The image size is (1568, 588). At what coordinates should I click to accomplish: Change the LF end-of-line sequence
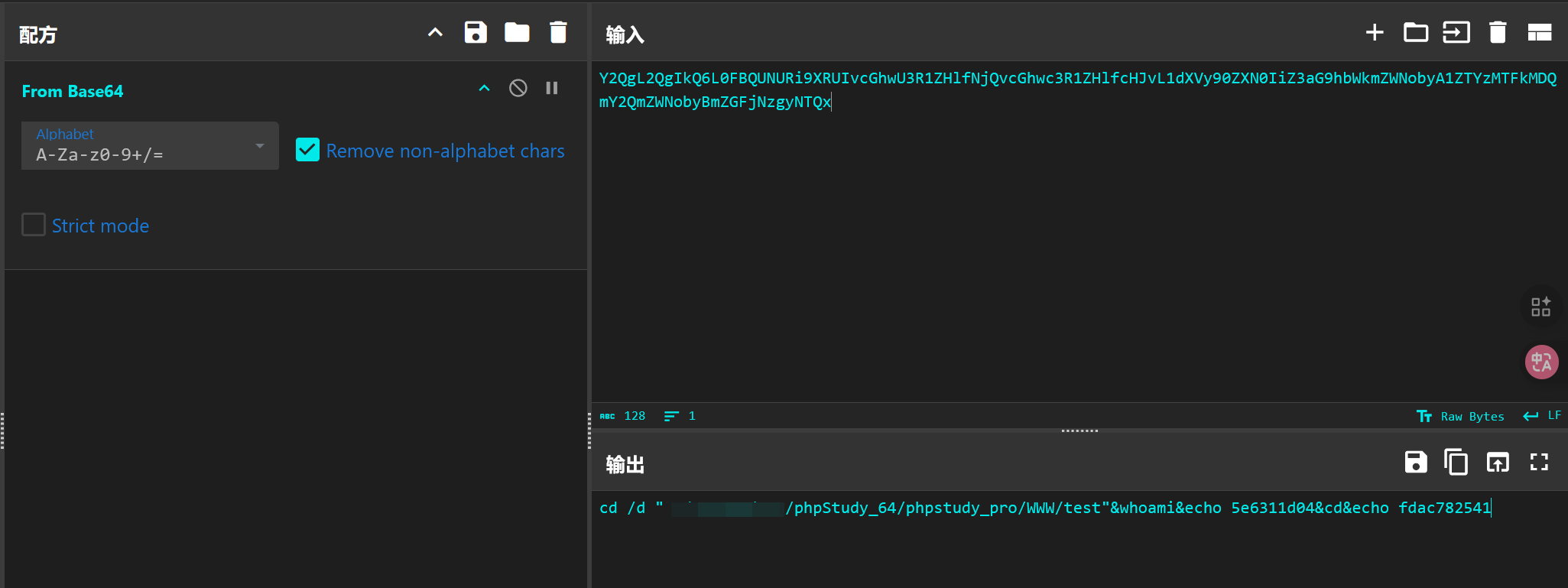(x=1543, y=416)
